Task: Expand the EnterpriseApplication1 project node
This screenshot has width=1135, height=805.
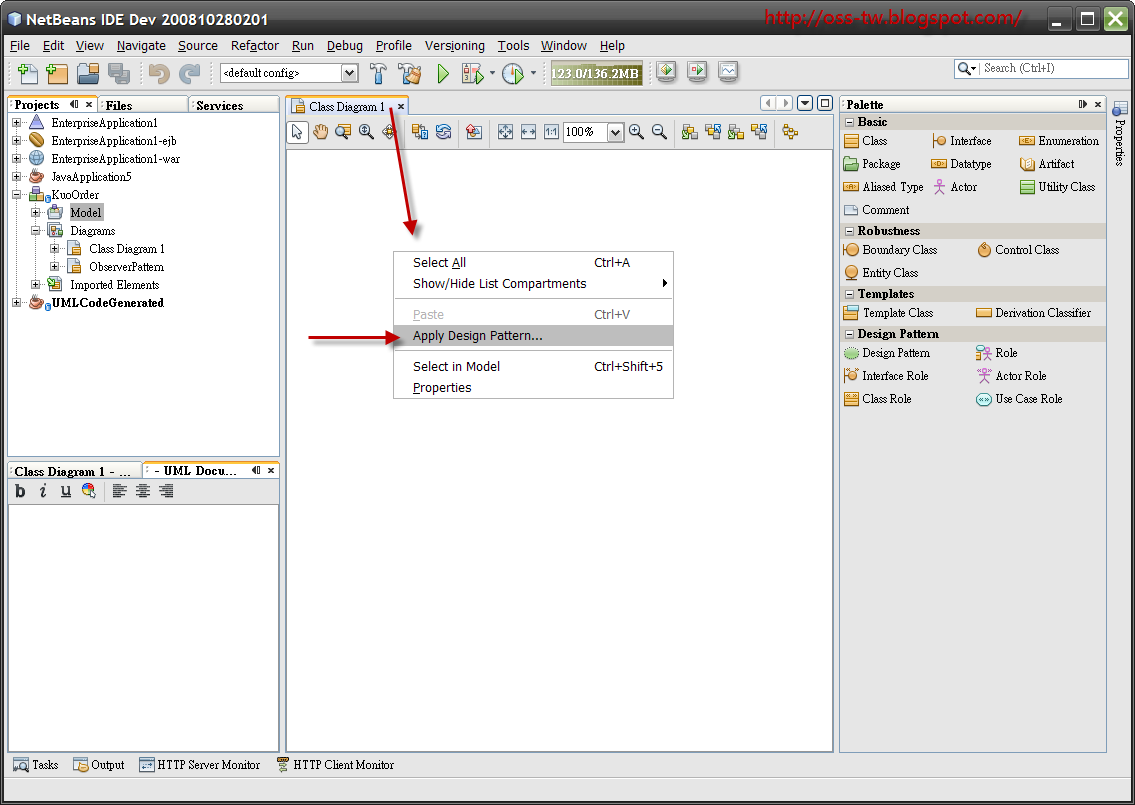Action: tap(17, 123)
